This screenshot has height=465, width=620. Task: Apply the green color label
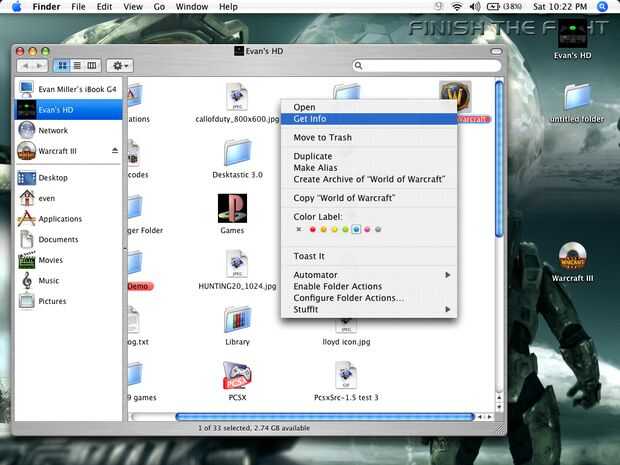pyautogui.click(x=345, y=229)
